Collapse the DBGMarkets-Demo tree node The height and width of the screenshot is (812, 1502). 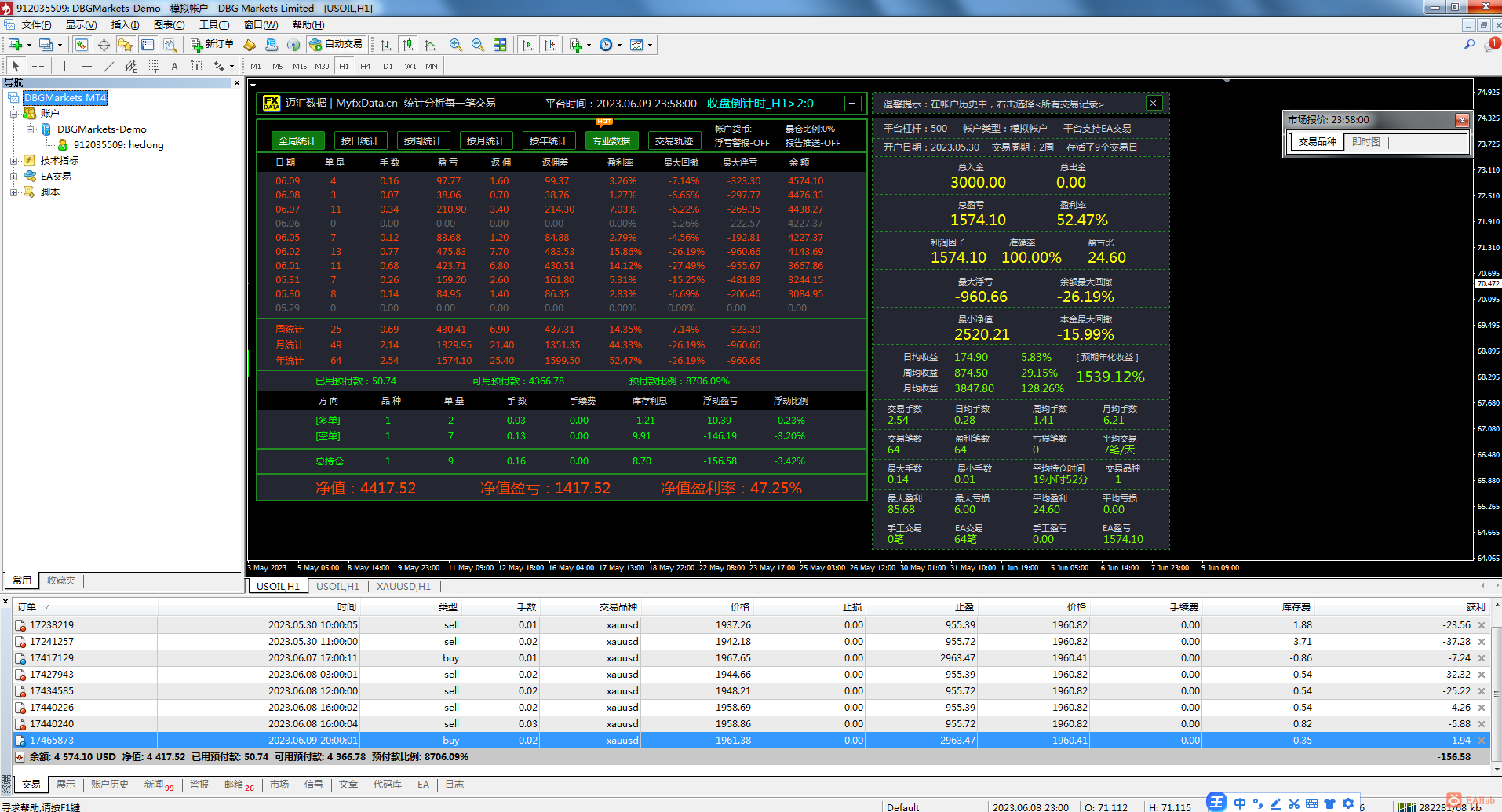[x=30, y=129]
